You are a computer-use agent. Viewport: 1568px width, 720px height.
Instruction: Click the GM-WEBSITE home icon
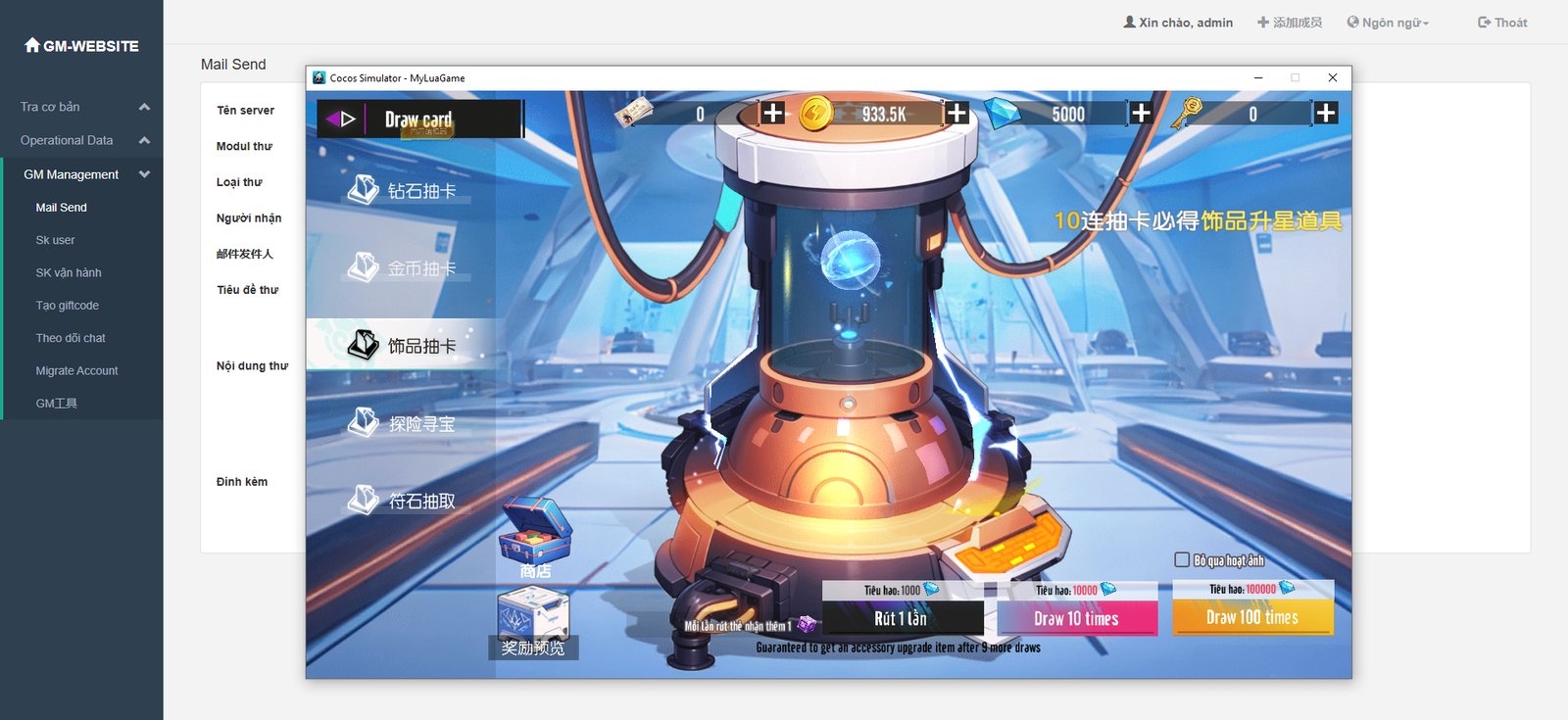32,45
